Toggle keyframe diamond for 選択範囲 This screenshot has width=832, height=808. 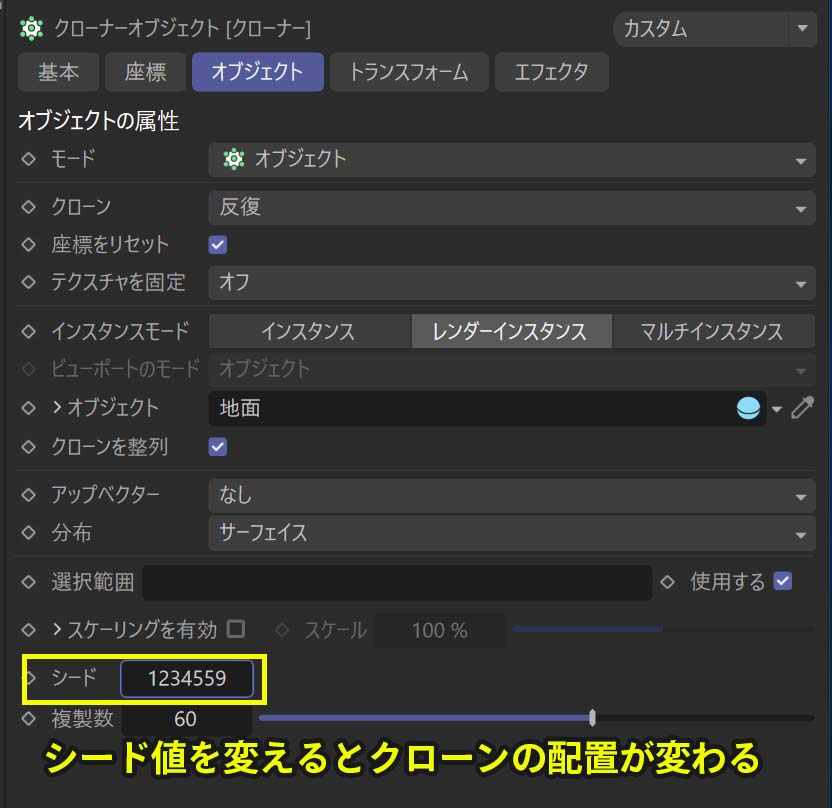pos(28,582)
